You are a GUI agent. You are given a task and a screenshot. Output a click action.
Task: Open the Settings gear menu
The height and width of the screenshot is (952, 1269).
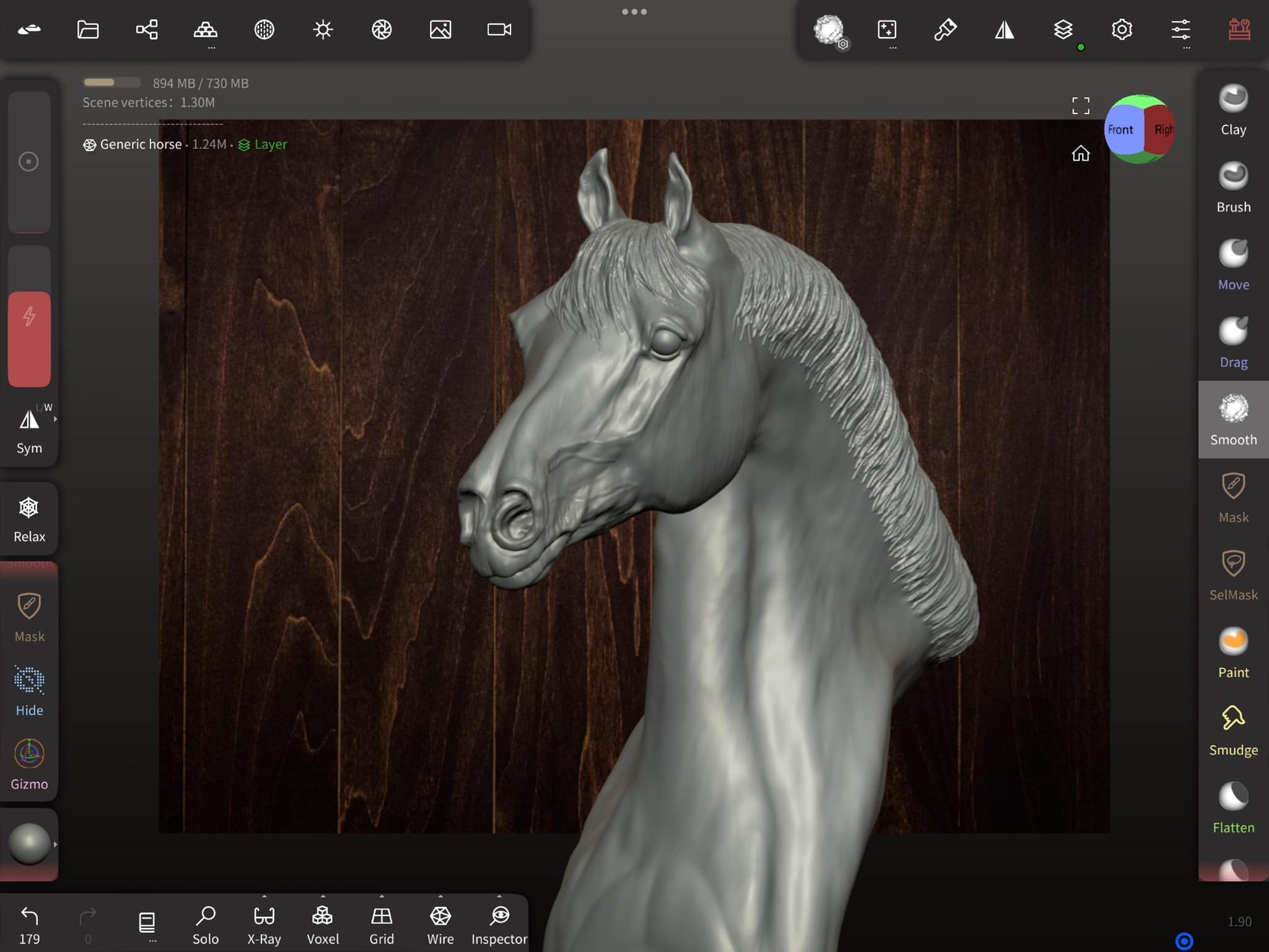[1122, 29]
